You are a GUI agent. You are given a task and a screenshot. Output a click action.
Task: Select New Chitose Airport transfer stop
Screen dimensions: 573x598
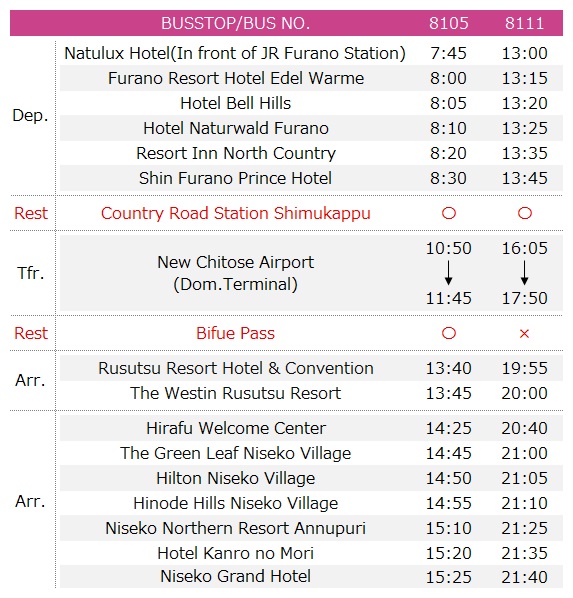pos(235,273)
